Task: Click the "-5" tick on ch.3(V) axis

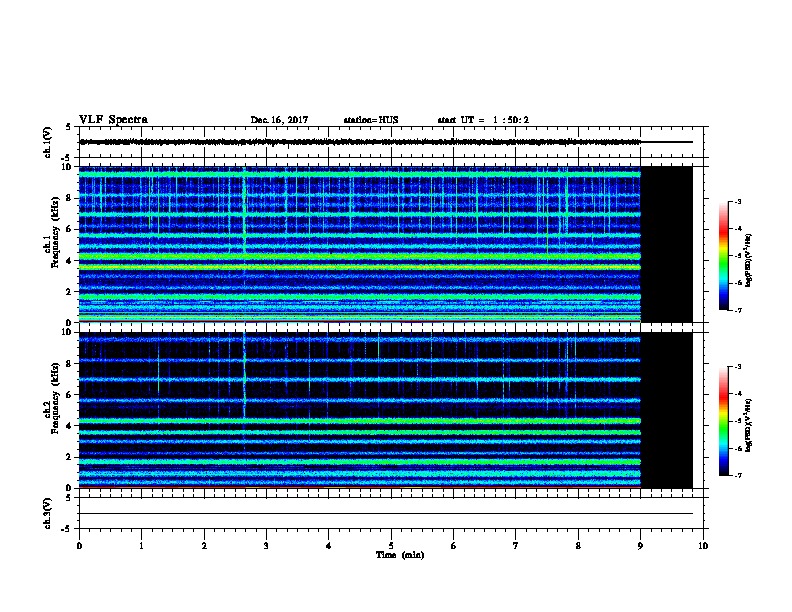Action: pos(66,529)
